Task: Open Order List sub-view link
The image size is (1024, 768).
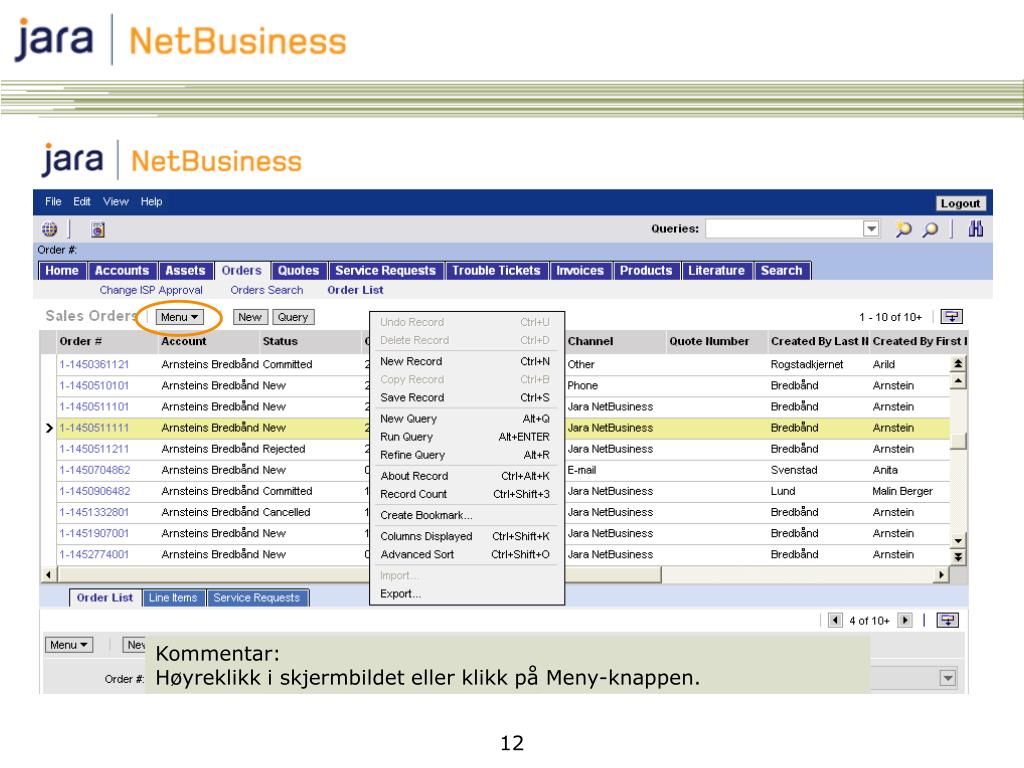Action: click(355, 290)
